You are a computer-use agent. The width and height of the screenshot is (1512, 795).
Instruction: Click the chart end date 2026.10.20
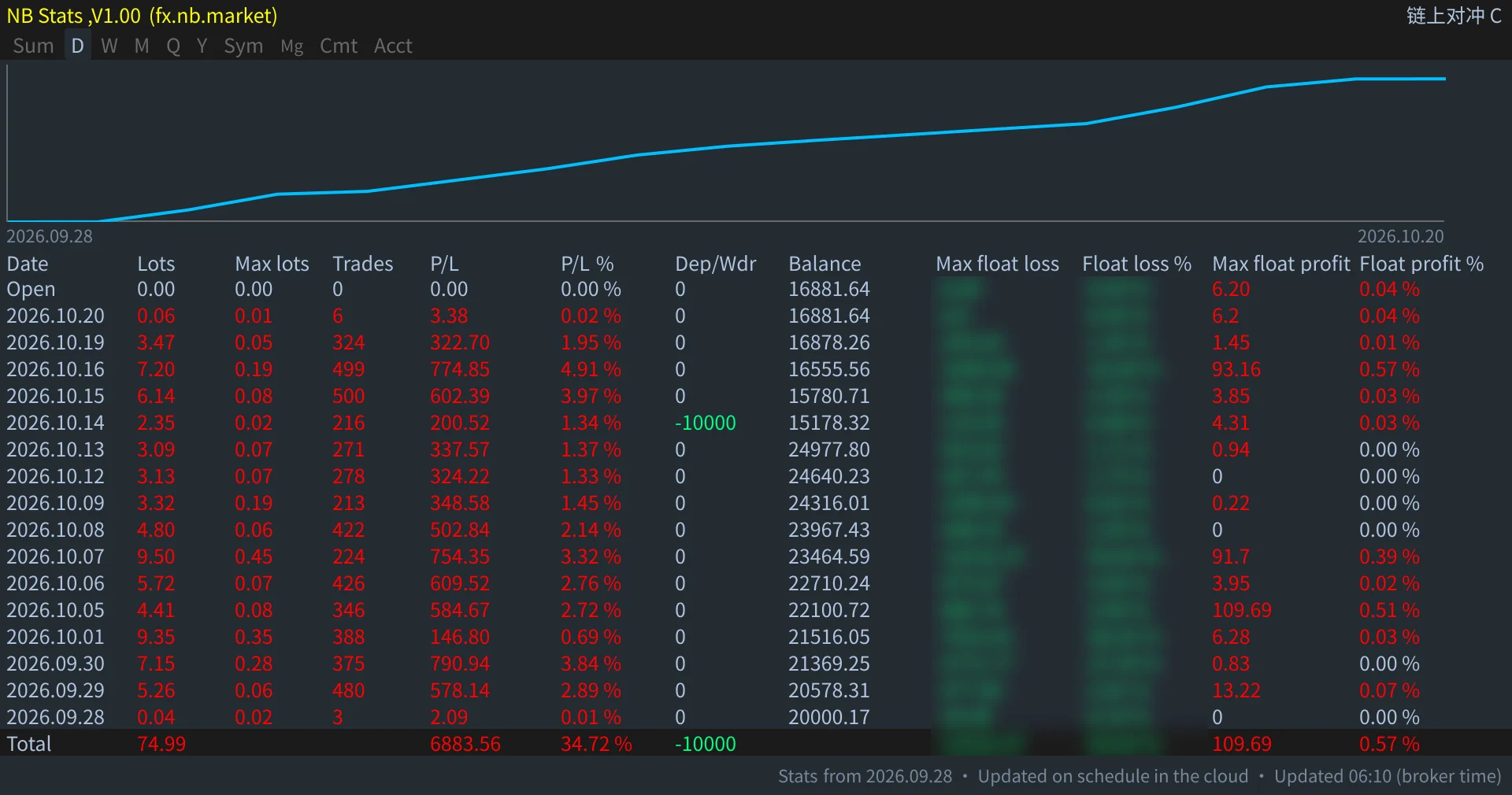point(1400,236)
